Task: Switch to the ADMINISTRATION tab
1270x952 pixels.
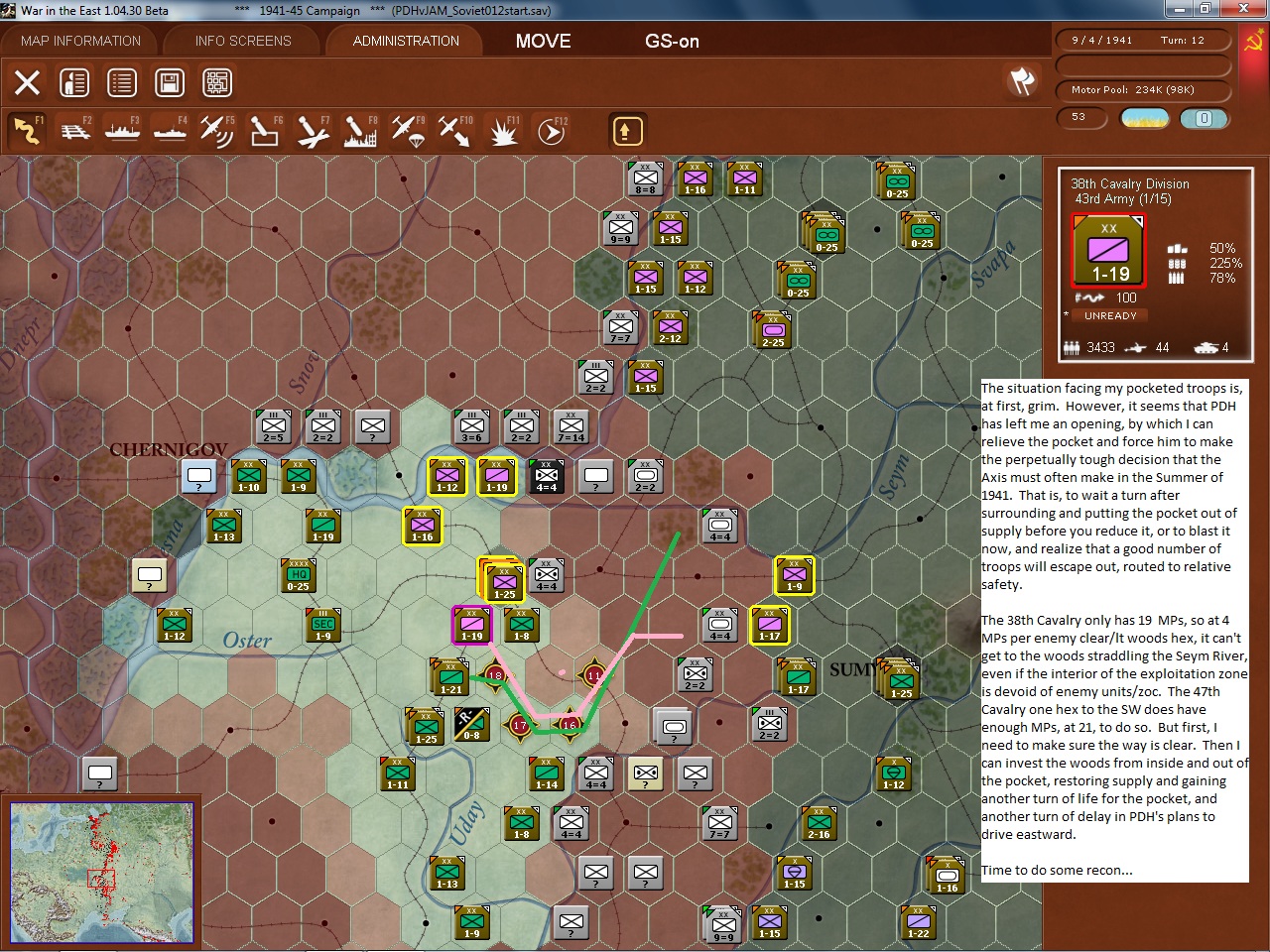Action: [406, 41]
